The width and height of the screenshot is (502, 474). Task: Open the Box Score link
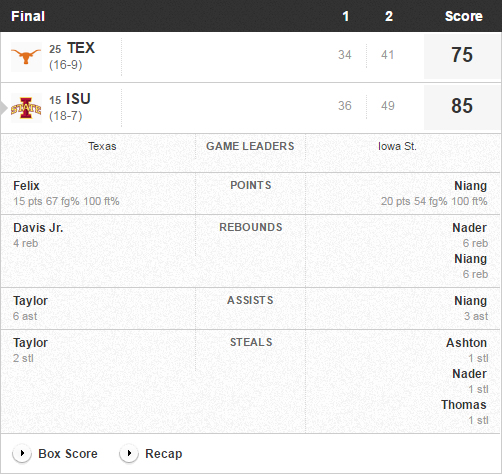pos(68,454)
